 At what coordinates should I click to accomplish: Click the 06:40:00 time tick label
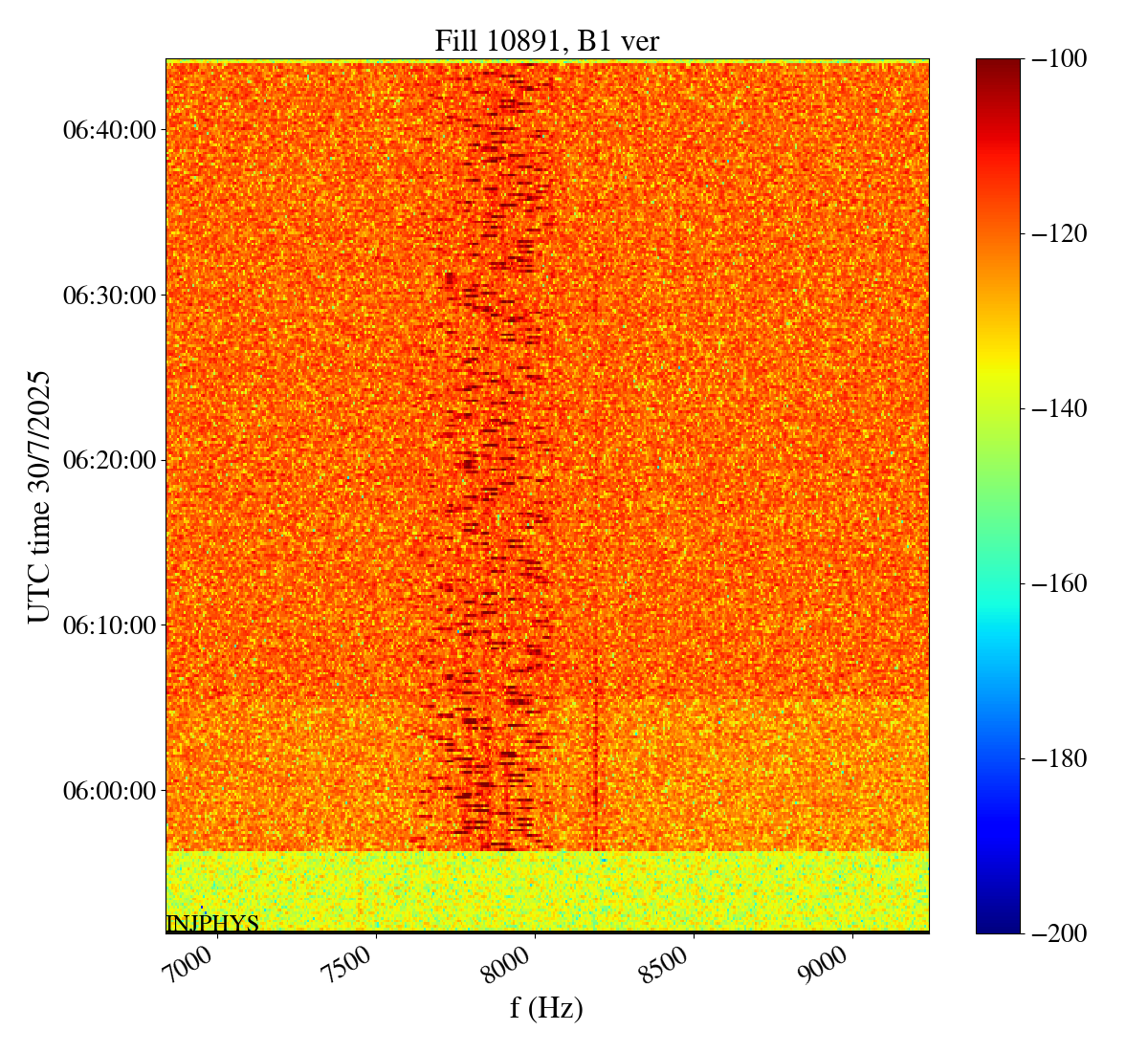click(x=109, y=129)
